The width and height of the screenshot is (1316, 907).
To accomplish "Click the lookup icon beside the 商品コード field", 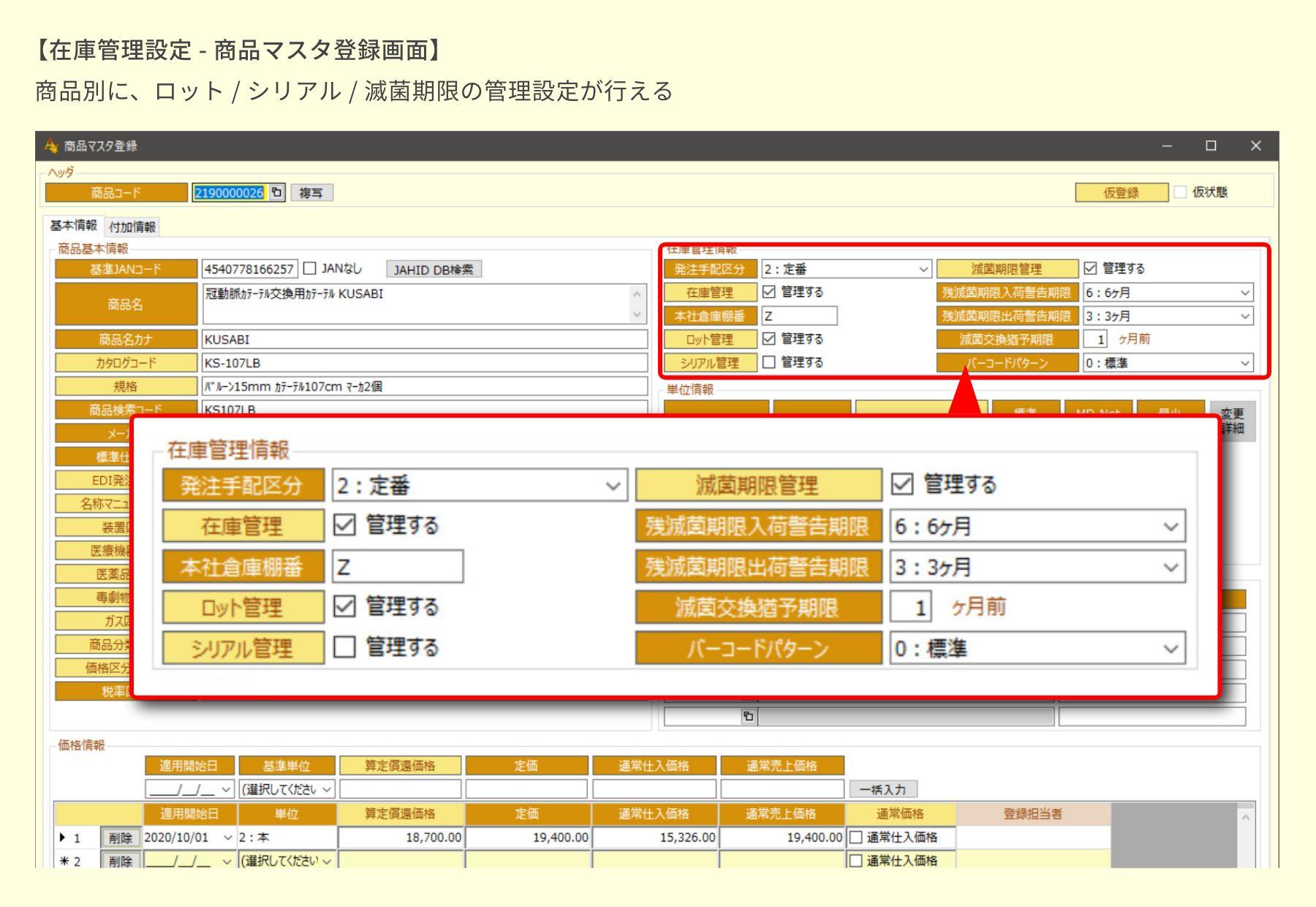I will coord(276,193).
